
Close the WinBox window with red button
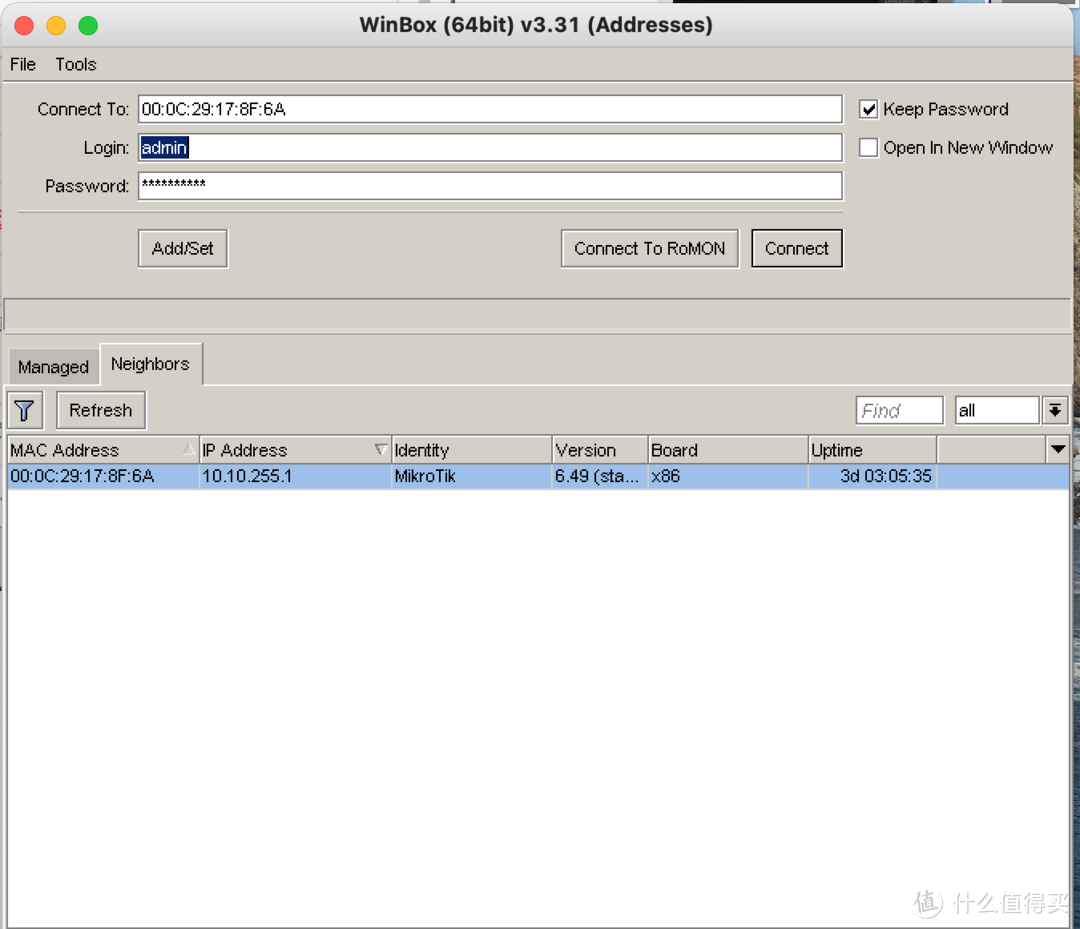coord(24,25)
